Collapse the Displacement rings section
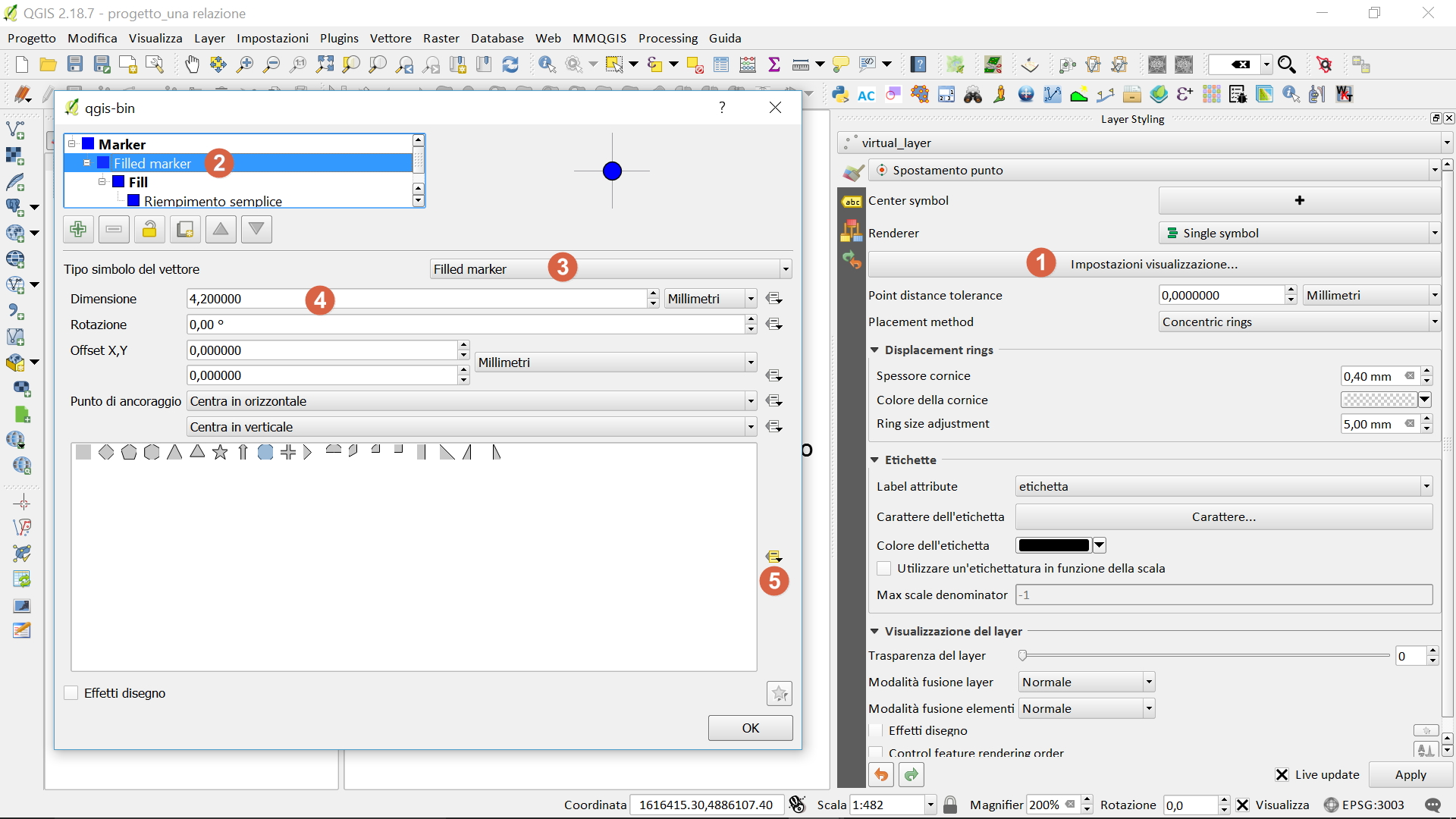Viewport: 1456px width, 819px height. pos(874,350)
